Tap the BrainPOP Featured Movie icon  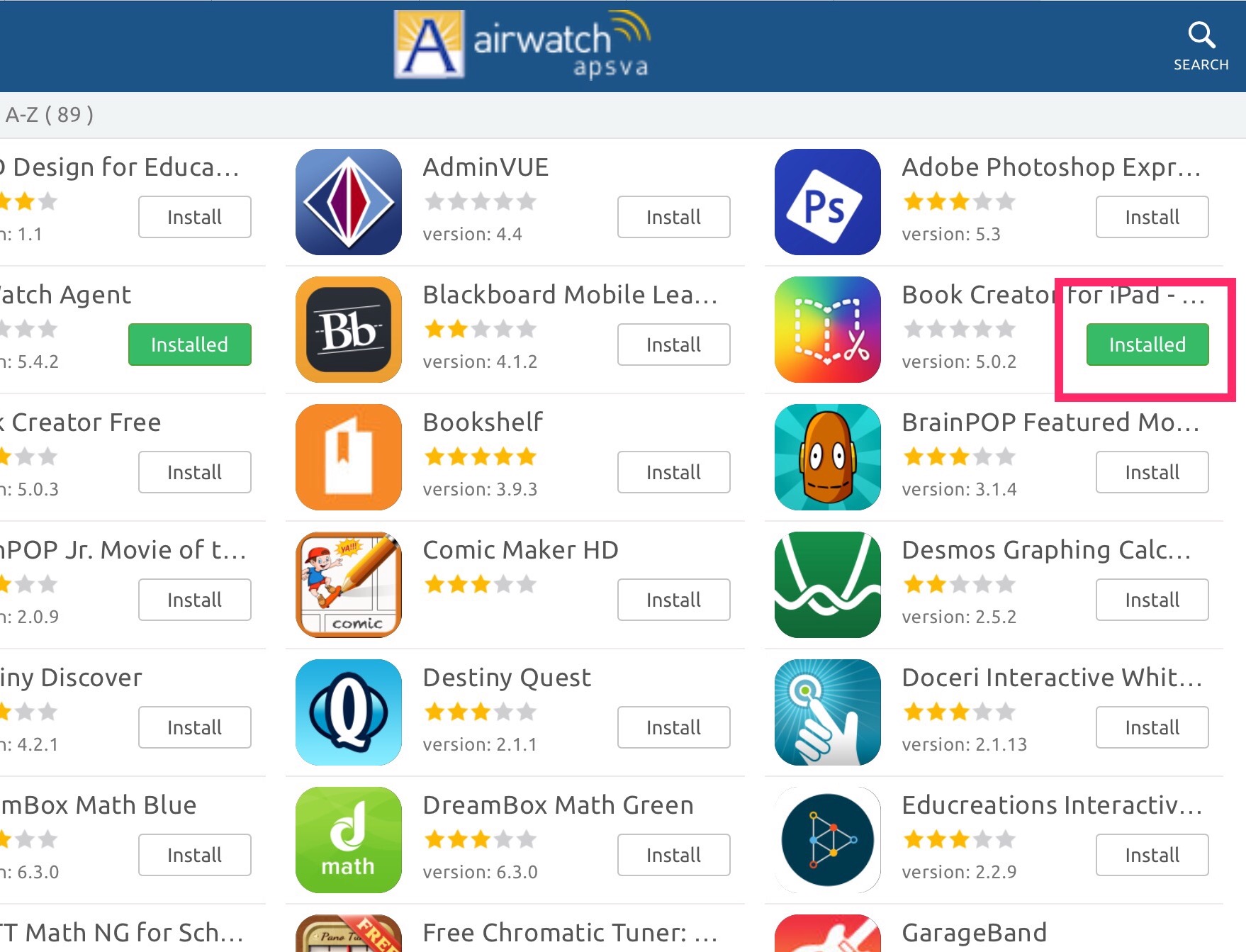(827, 457)
